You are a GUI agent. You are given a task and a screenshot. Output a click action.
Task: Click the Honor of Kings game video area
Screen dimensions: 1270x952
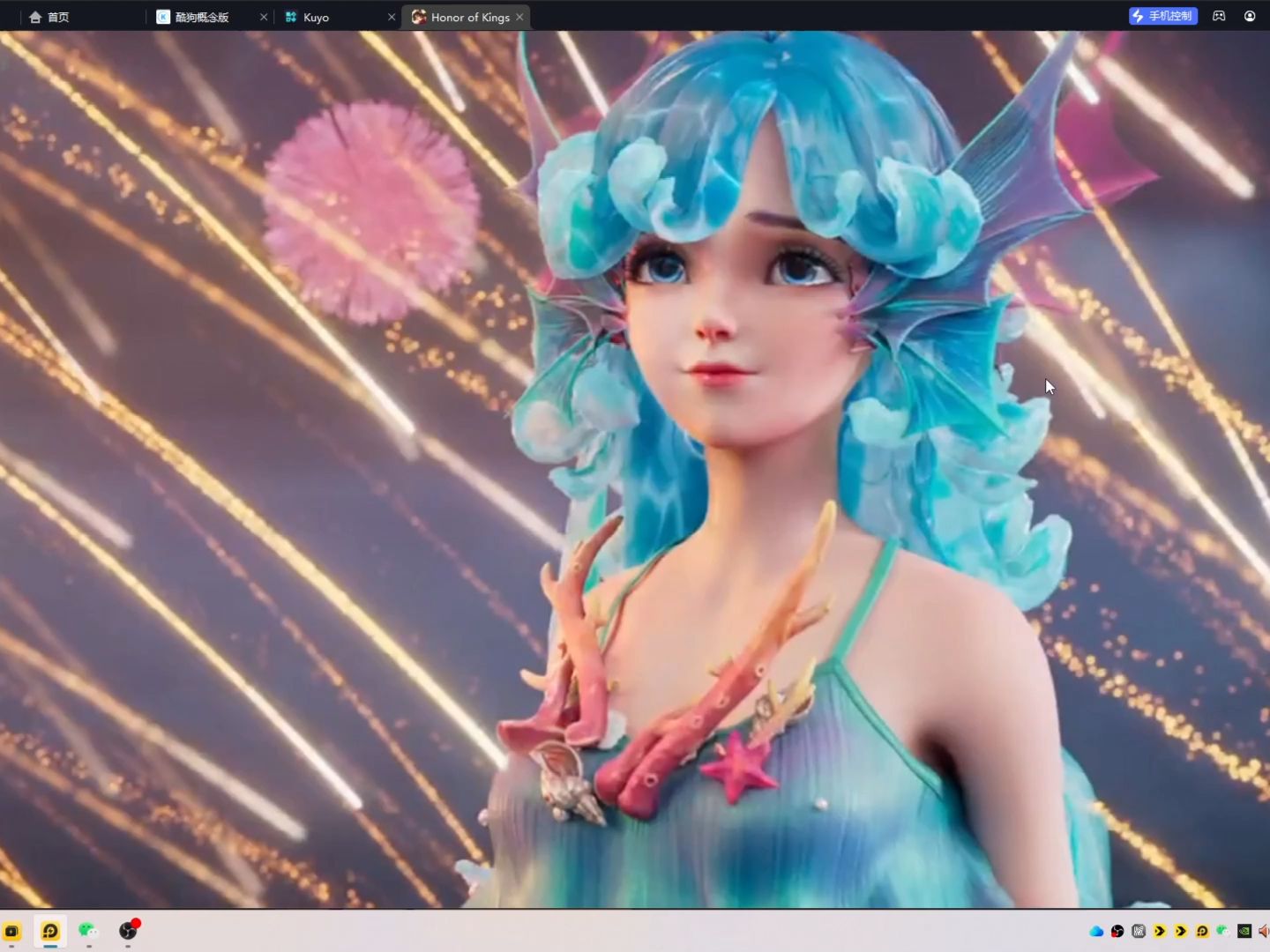pyautogui.click(x=635, y=470)
